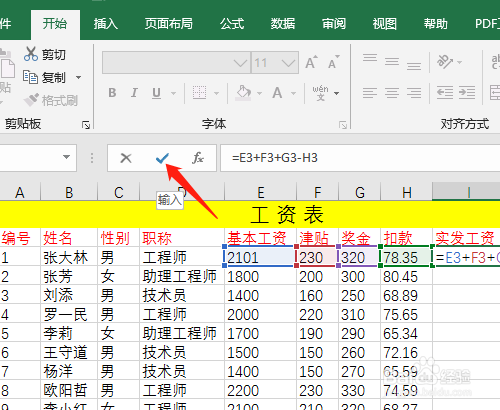Click the increase font size icon

point(311,62)
